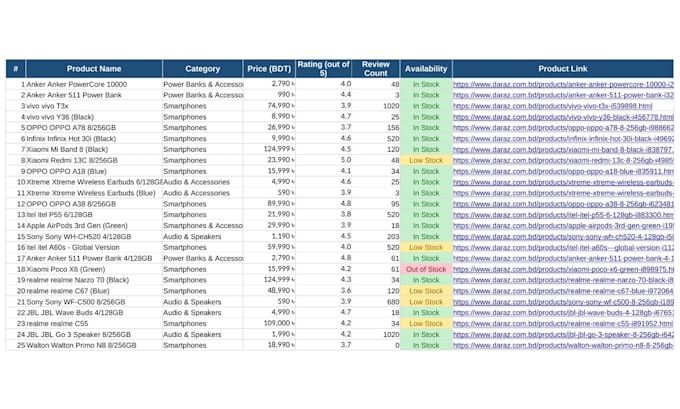
Task: Click the Price (BDT) column header
Action: (269, 69)
